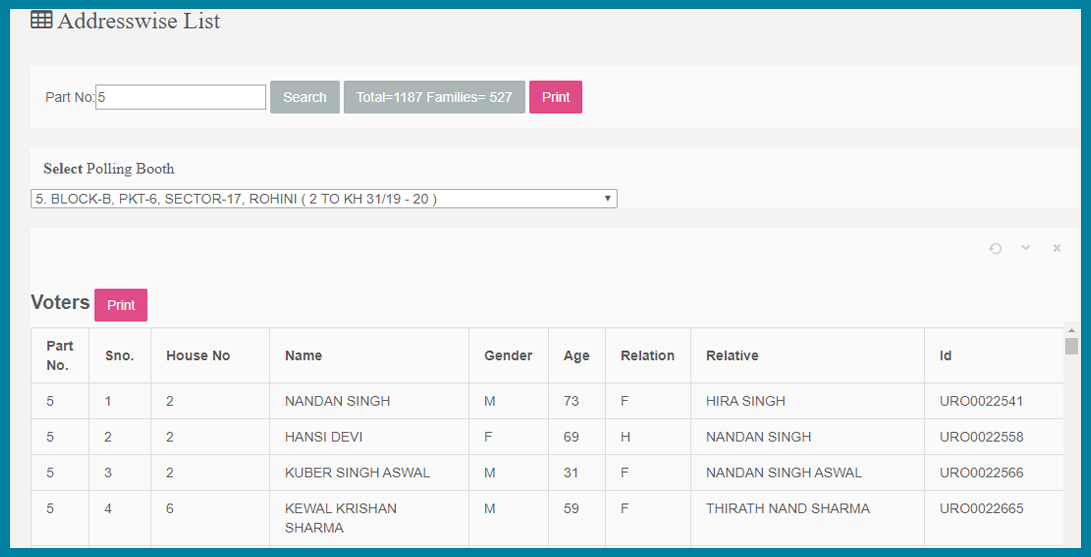Click the scrollbar up arrow of the voters table

coord(1071,330)
